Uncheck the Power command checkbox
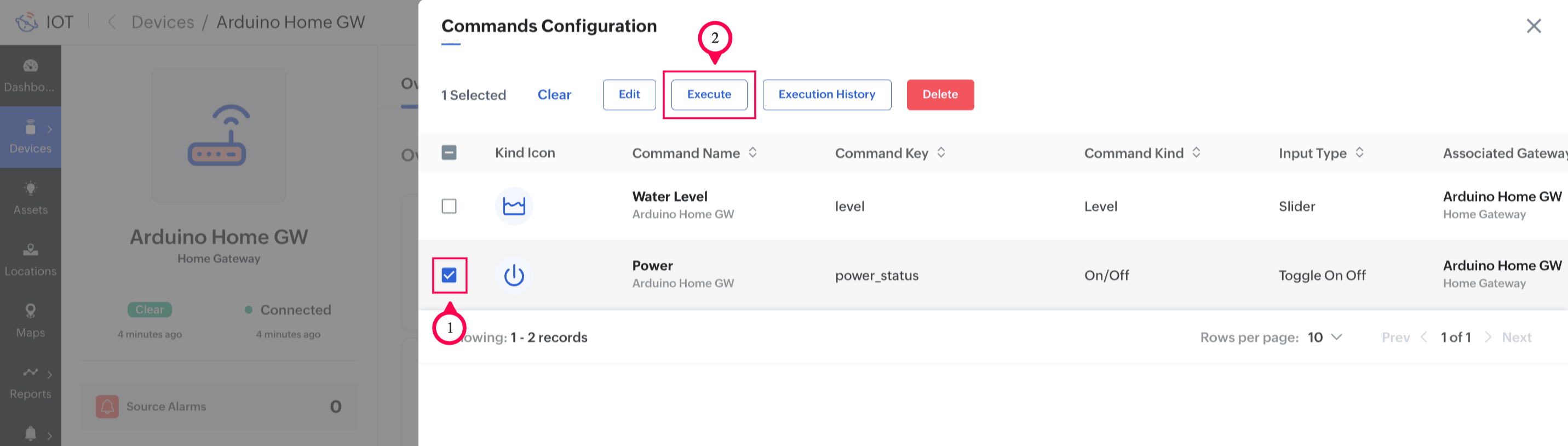 tap(449, 276)
